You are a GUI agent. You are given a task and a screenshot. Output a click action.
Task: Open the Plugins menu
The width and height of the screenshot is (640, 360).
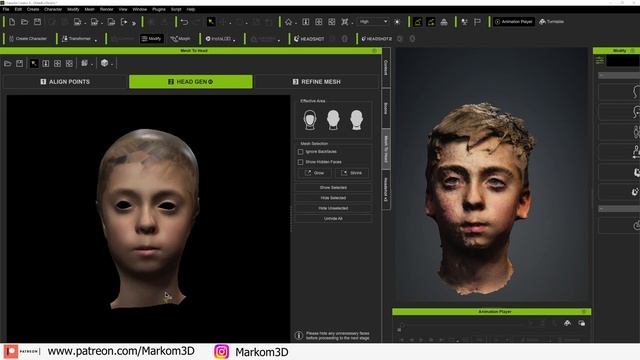pos(159,9)
